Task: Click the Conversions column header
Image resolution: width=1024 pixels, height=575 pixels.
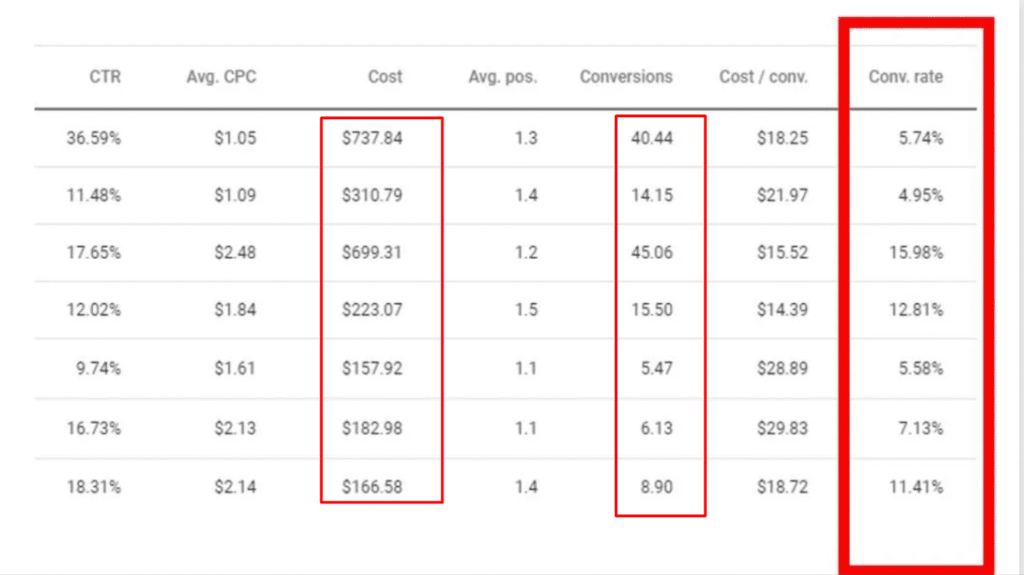Action: [x=626, y=77]
